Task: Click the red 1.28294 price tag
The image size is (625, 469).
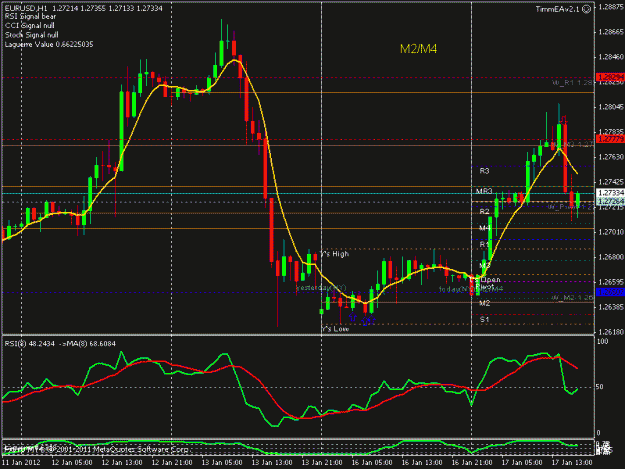Action: click(x=610, y=77)
